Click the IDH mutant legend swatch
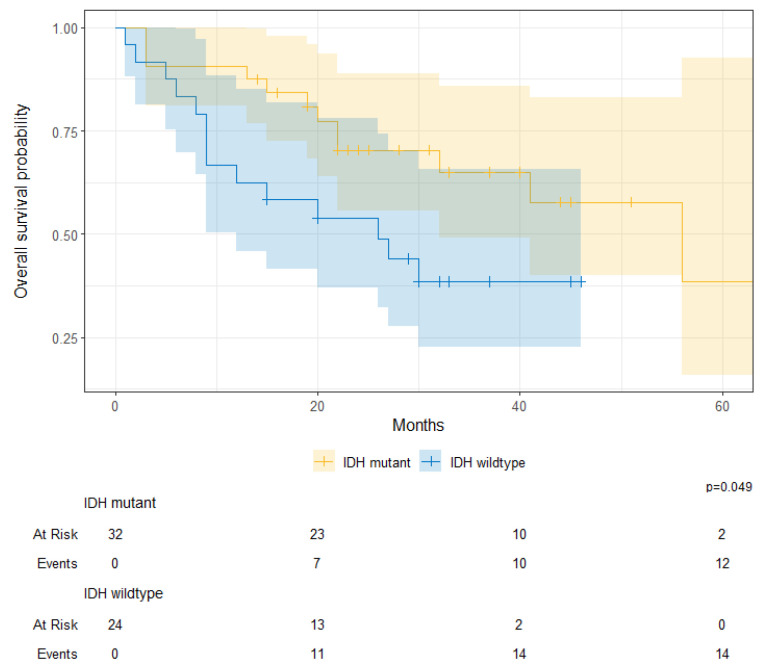The width and height of the screenshot is (768, 669). coord(324,461)
